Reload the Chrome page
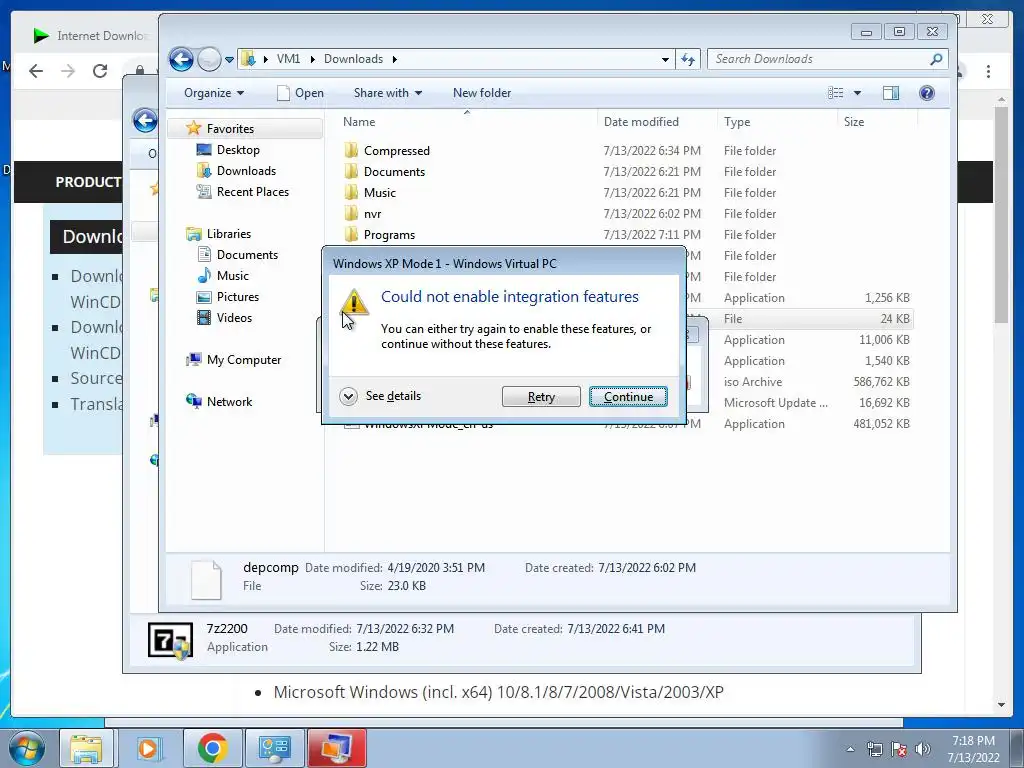This screenshot has width=1024, height=768. tap(100, 71)
